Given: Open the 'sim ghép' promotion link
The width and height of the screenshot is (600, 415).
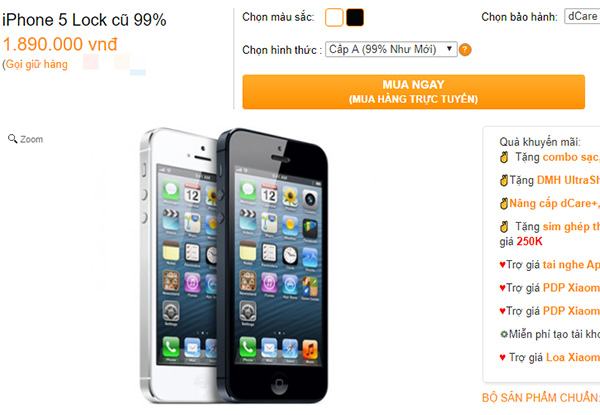Looking at the screenshot, I should (571, 227).
